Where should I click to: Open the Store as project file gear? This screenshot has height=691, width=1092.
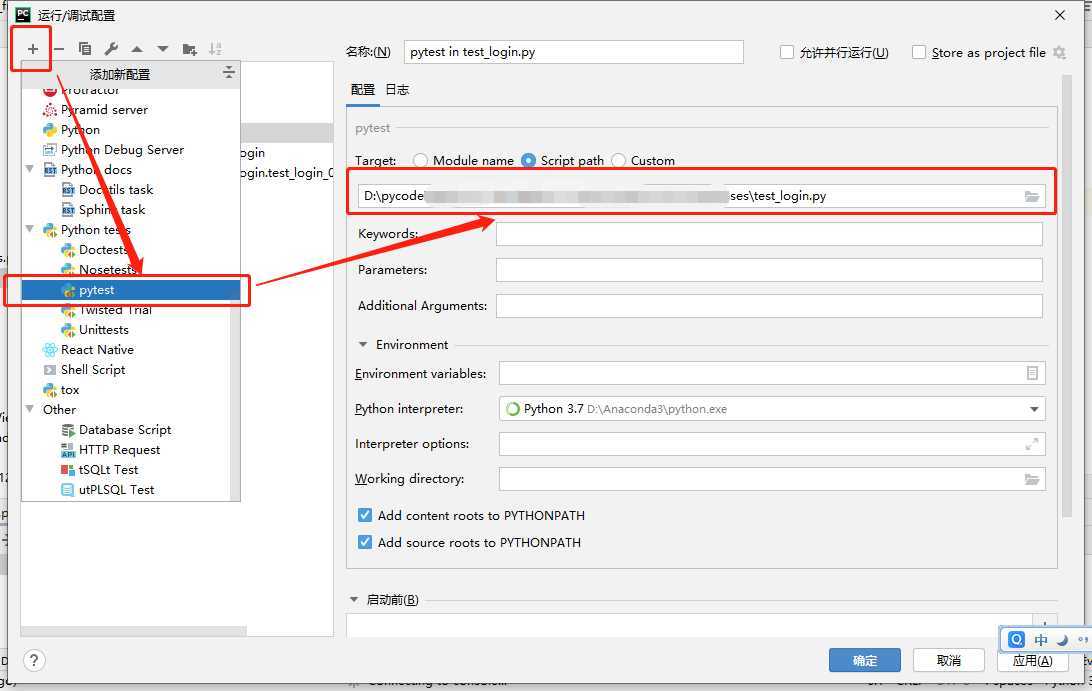[x=1059, y=52]
